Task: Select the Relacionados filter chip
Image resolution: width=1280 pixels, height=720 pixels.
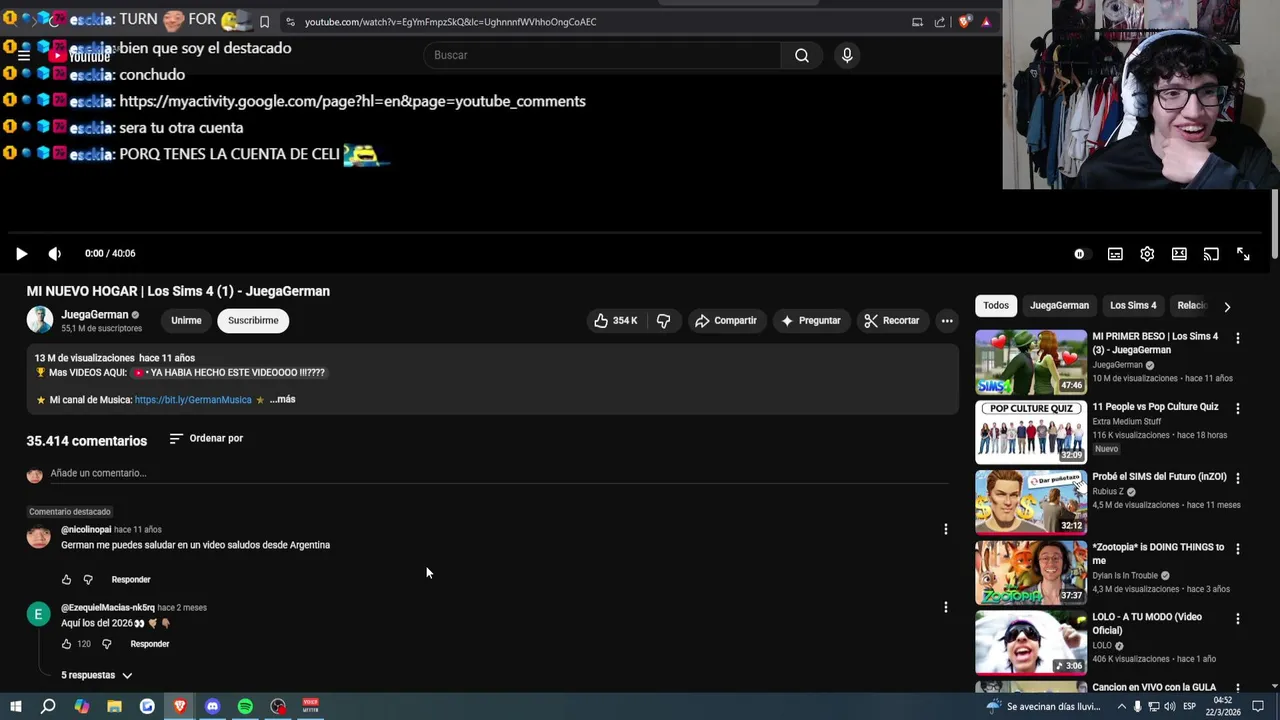Action: 1192,306
